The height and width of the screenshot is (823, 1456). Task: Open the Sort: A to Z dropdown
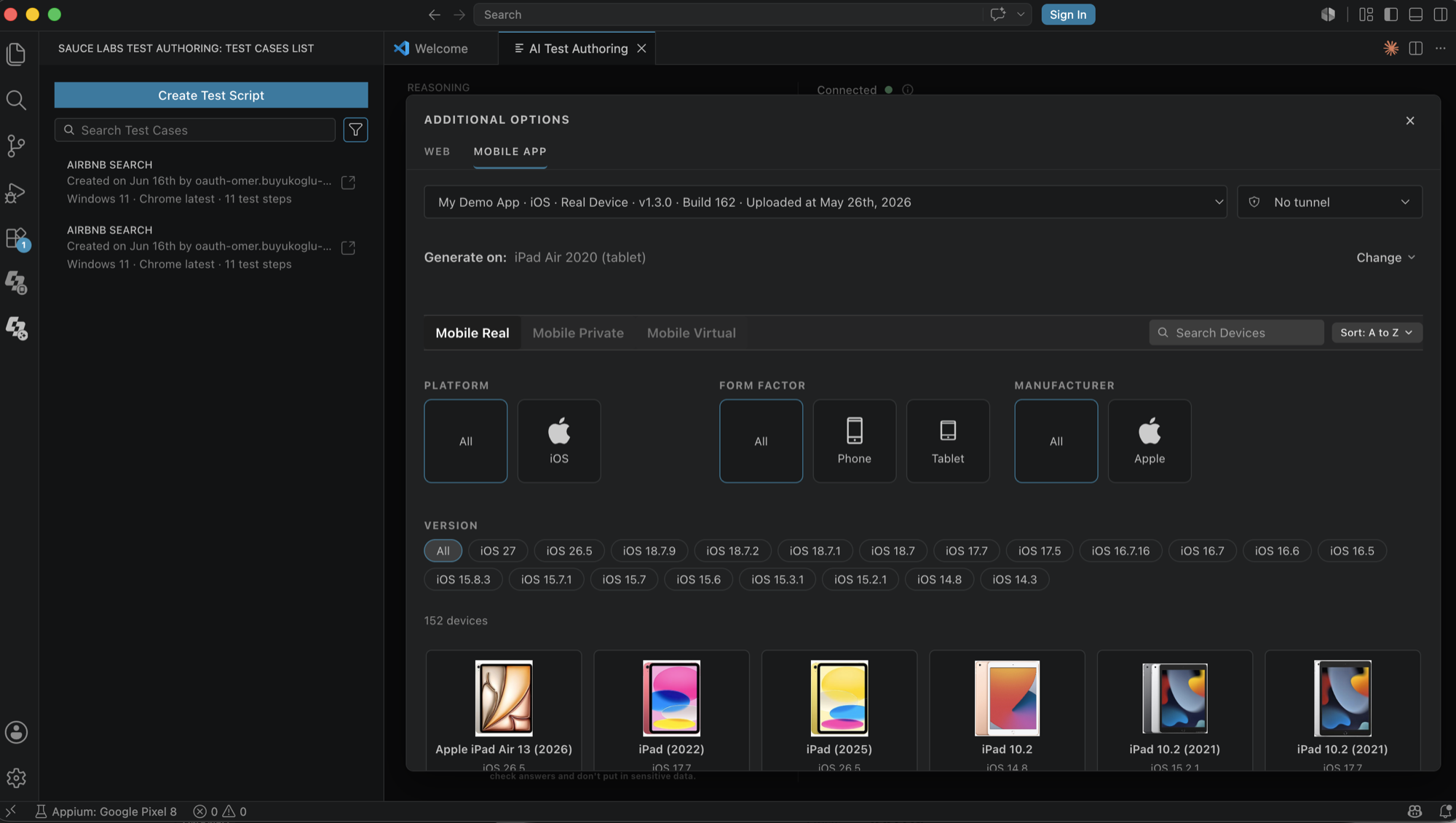(x=1377, y=333)
